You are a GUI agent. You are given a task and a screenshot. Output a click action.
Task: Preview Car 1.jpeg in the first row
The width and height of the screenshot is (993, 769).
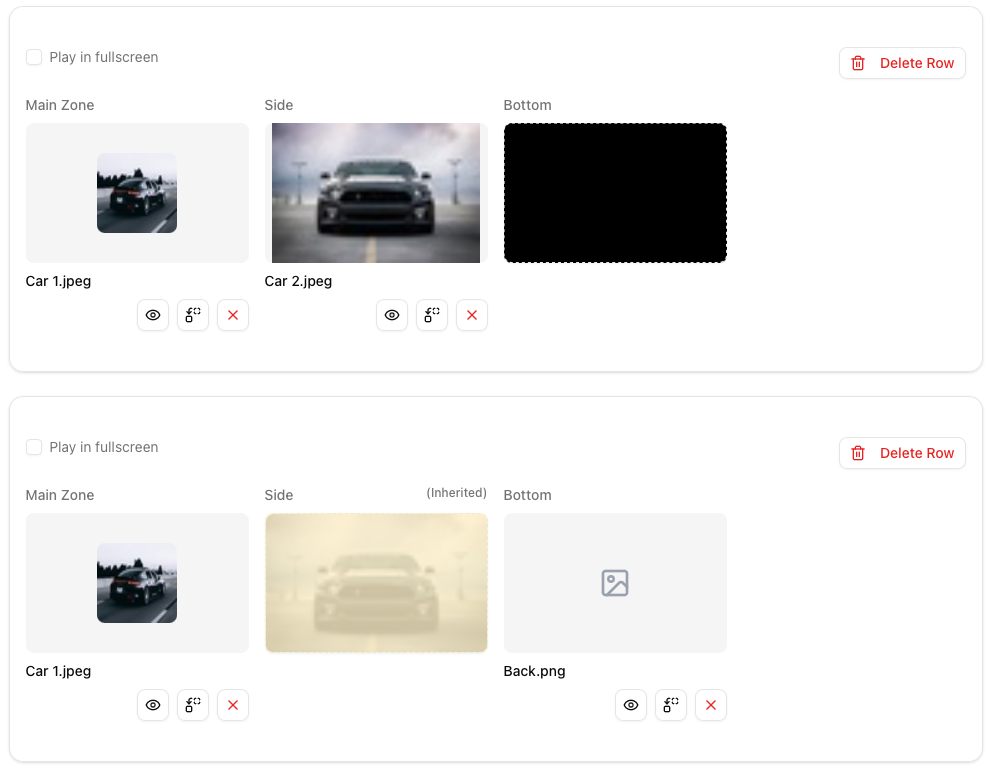click(x=153, y=315)
